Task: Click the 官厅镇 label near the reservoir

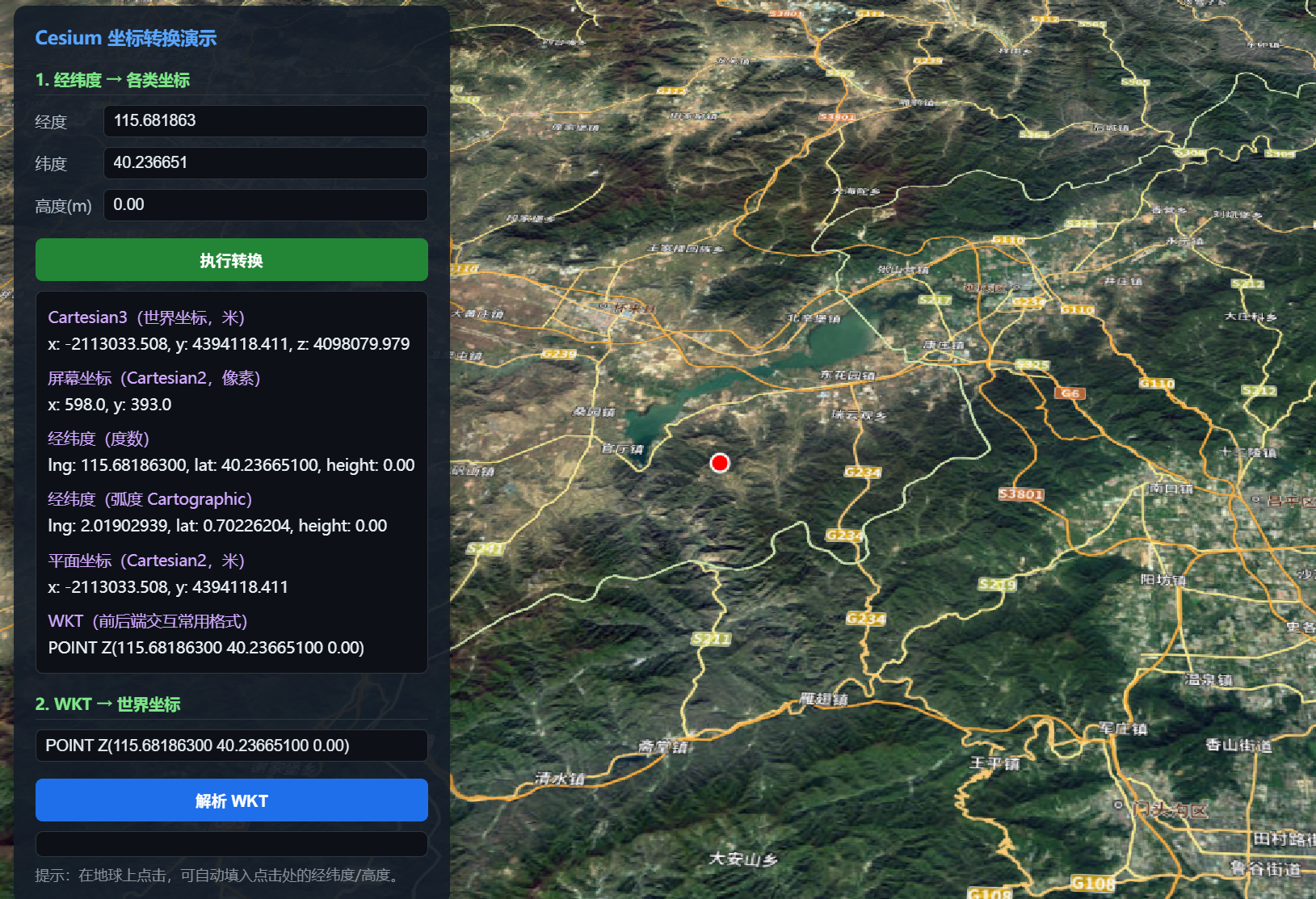Action: coord(623,449)
